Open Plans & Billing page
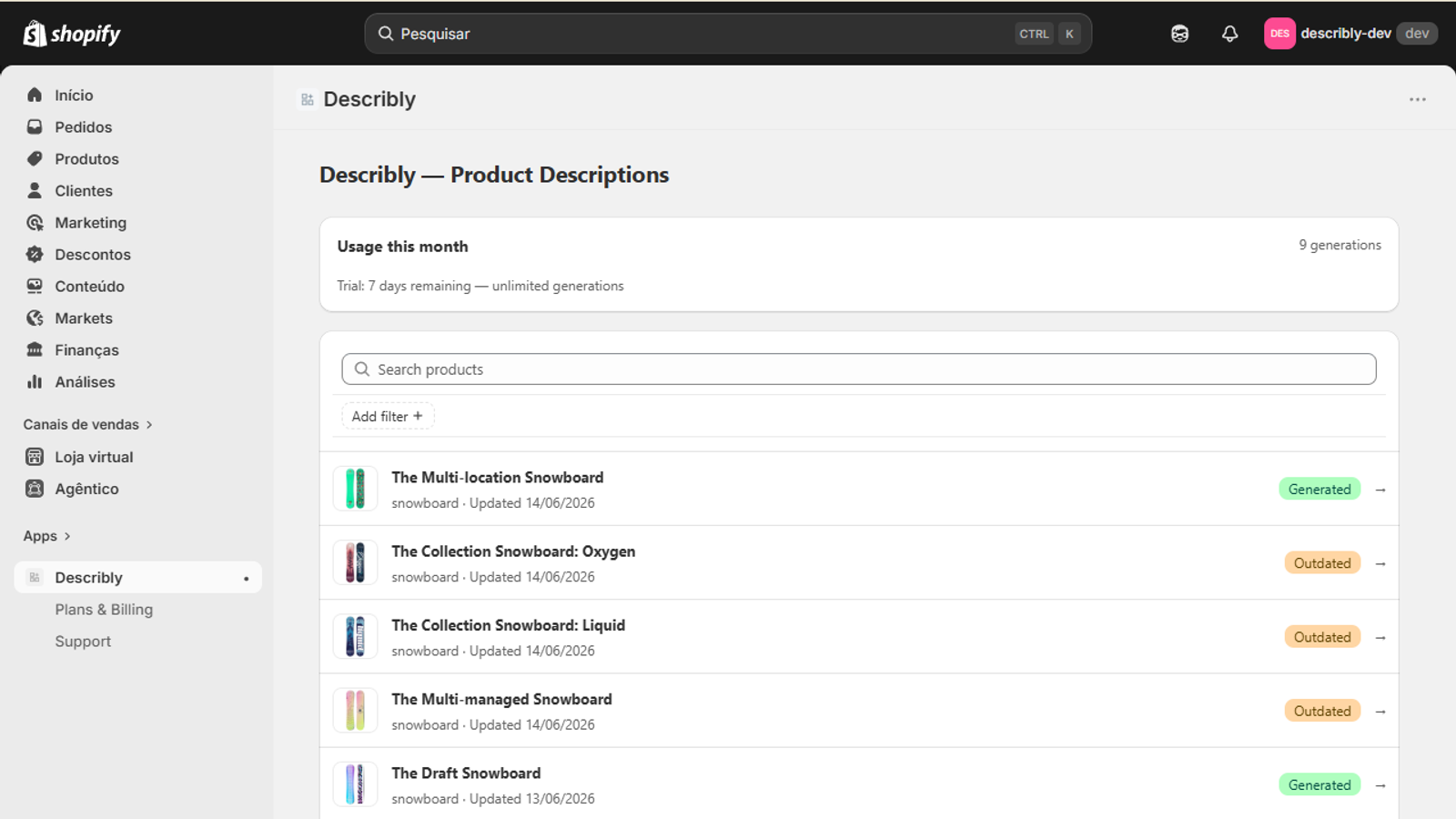 click(104, 610)
